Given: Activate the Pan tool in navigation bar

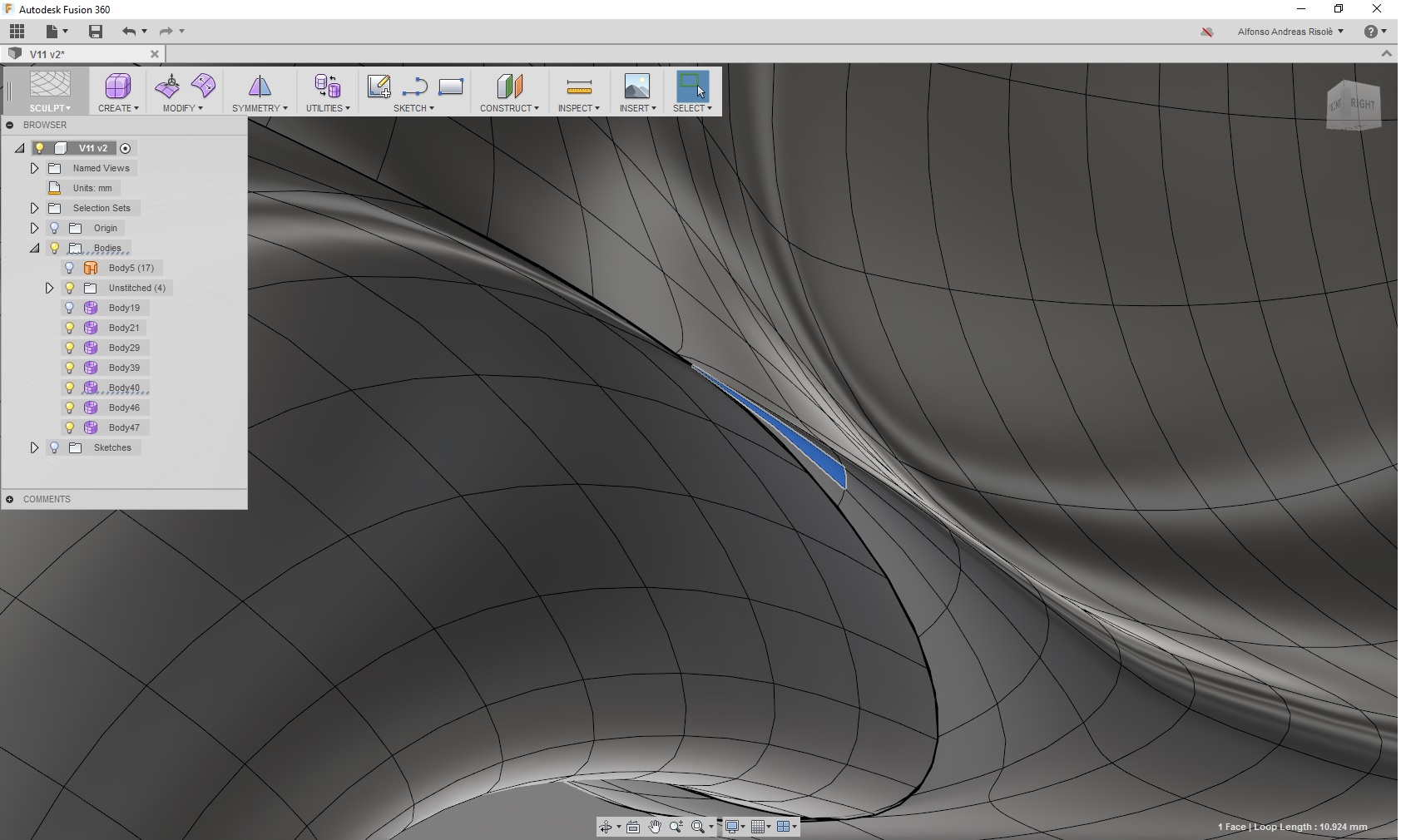Looking at the screenshot, I should pyautogui.click(x=656, y=827).
